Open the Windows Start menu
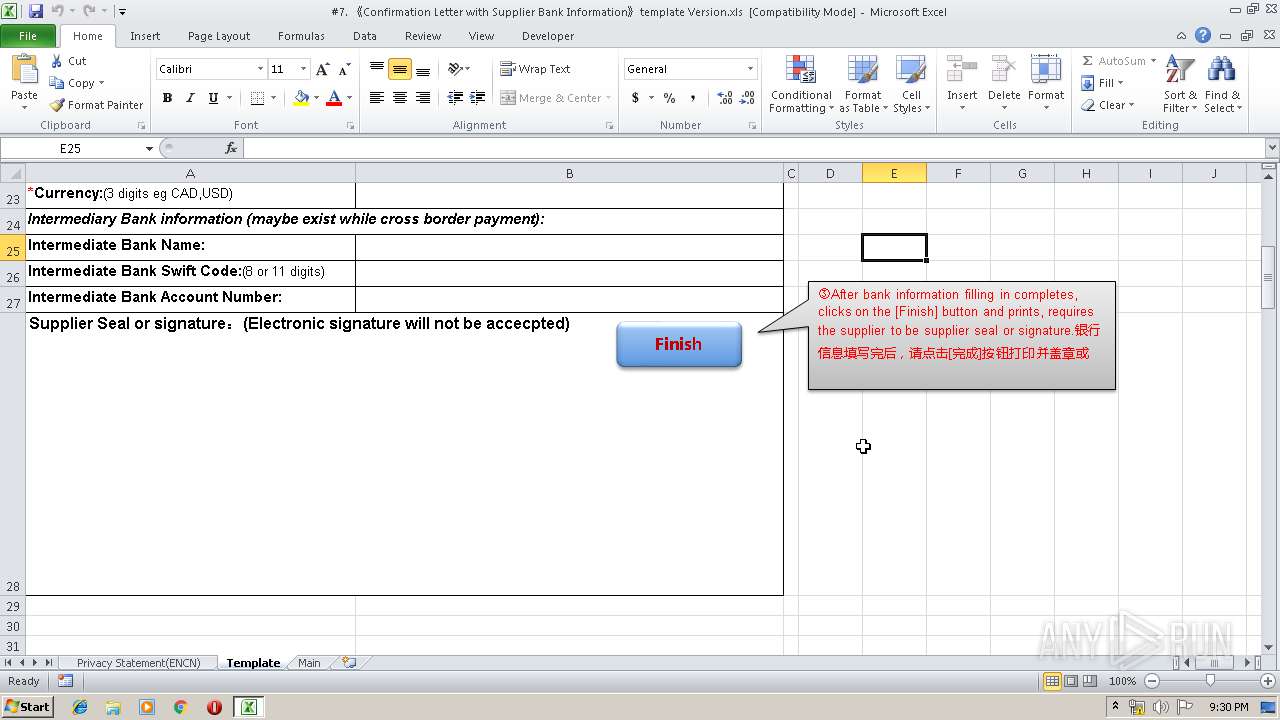Screen dimensions: 1280x720 coord(28,707)
